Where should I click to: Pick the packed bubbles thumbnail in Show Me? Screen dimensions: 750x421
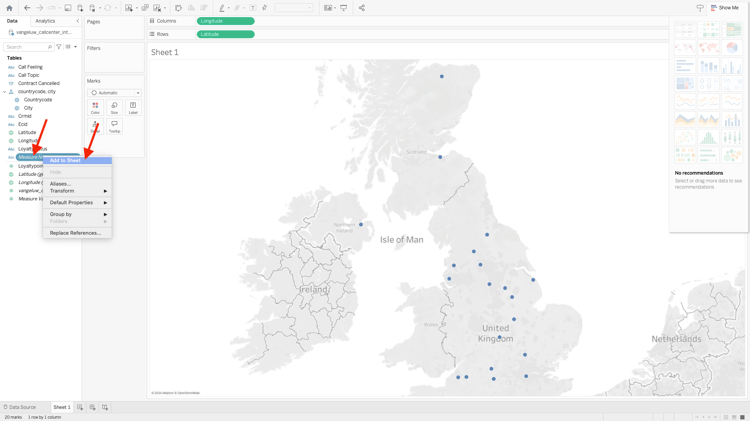pyautogui.click(x=732, y=155)
